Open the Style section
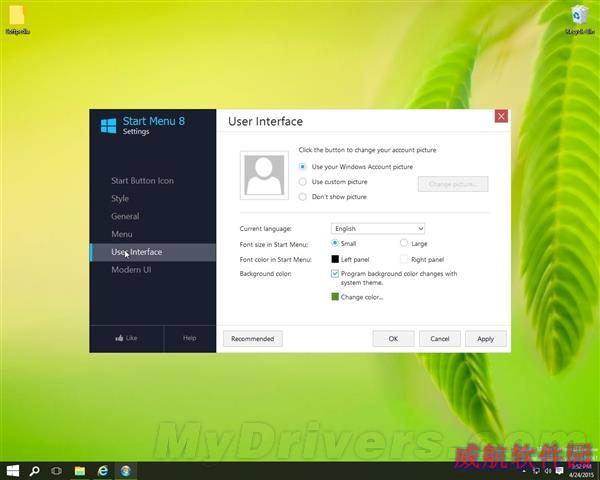The width and height of the screenshot is (600, 480). click(x=120, y=199)
